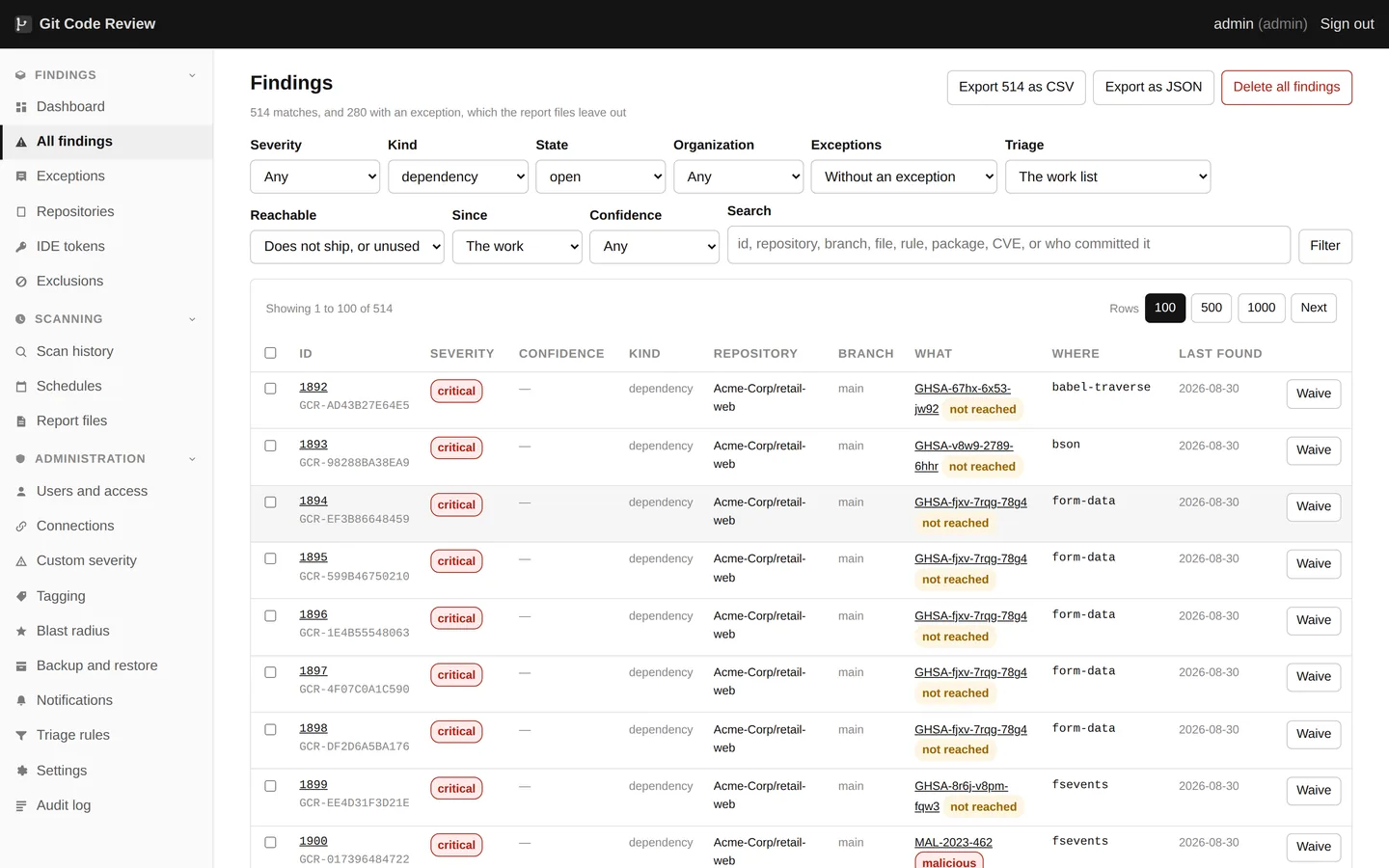This screenshot has height=868, width=1389.
Task: Click the Schedules calendar icon
Action: click(21, 387)
